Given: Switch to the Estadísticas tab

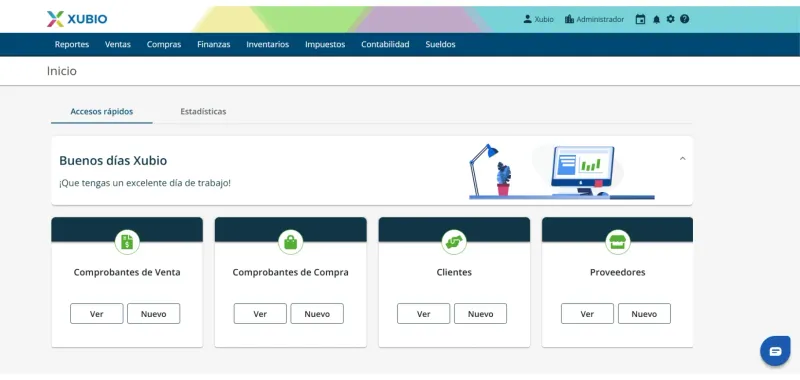Looking at the screenshot, I should 203,111.
